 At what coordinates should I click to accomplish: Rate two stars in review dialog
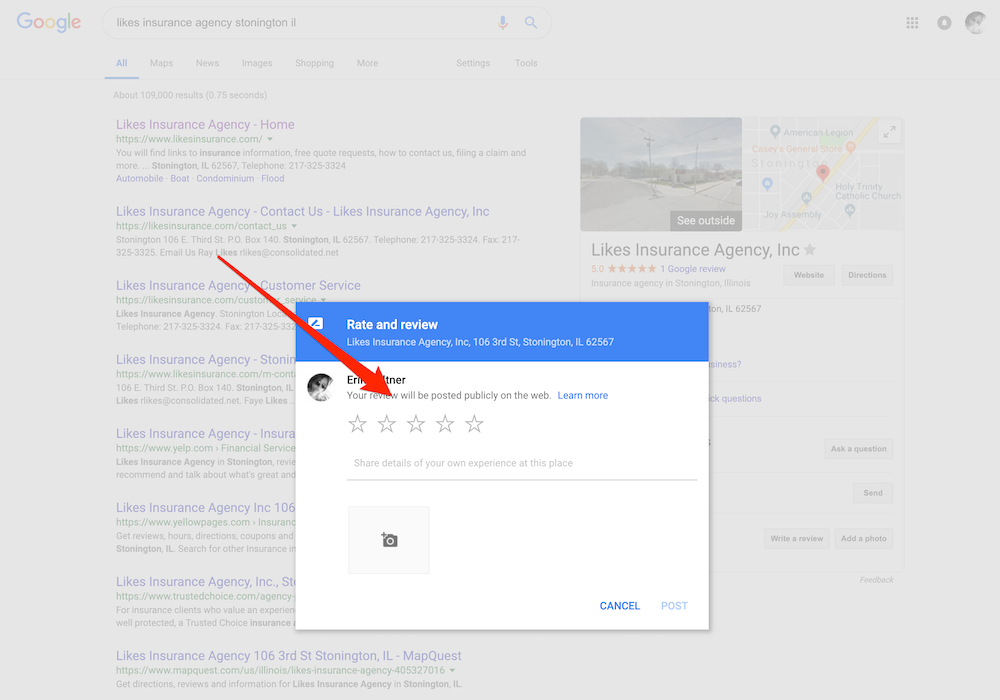point(386,424)
